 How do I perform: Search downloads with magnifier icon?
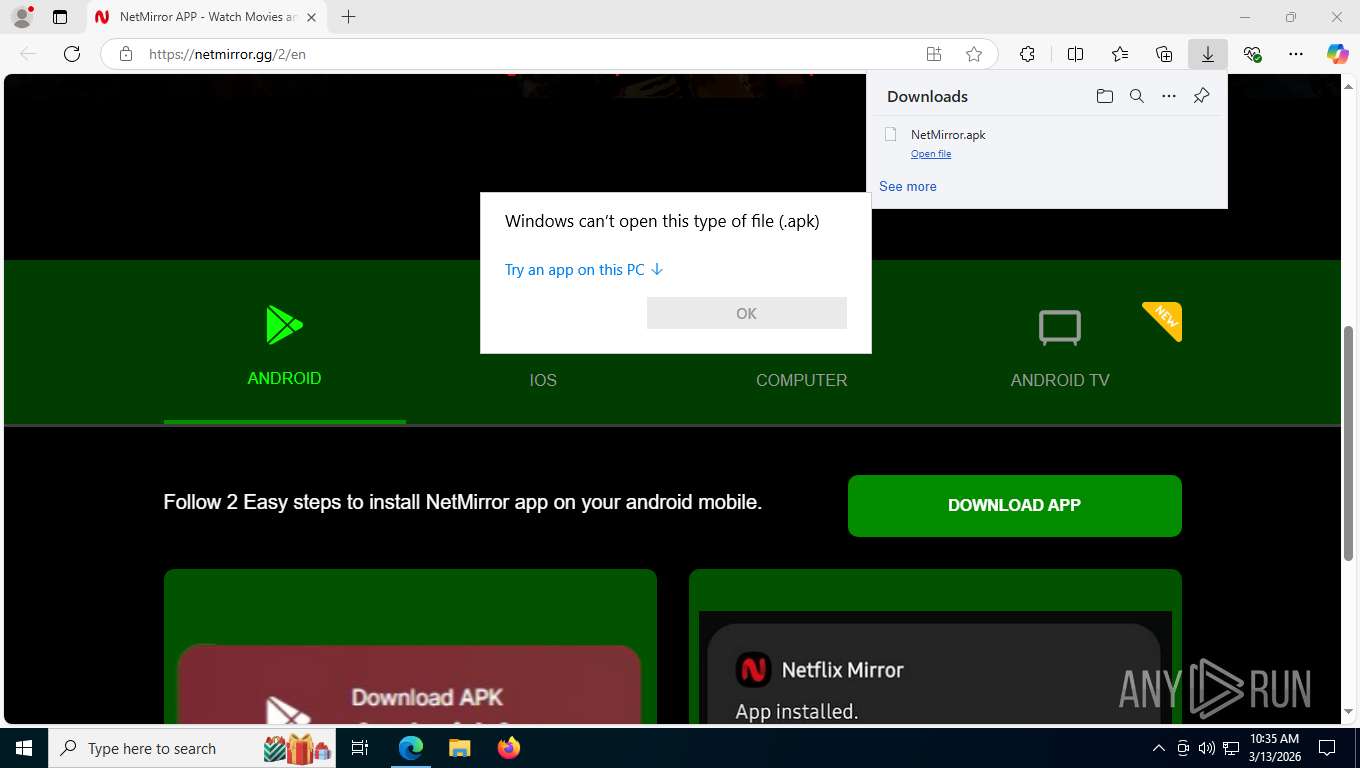(1137, 96)
